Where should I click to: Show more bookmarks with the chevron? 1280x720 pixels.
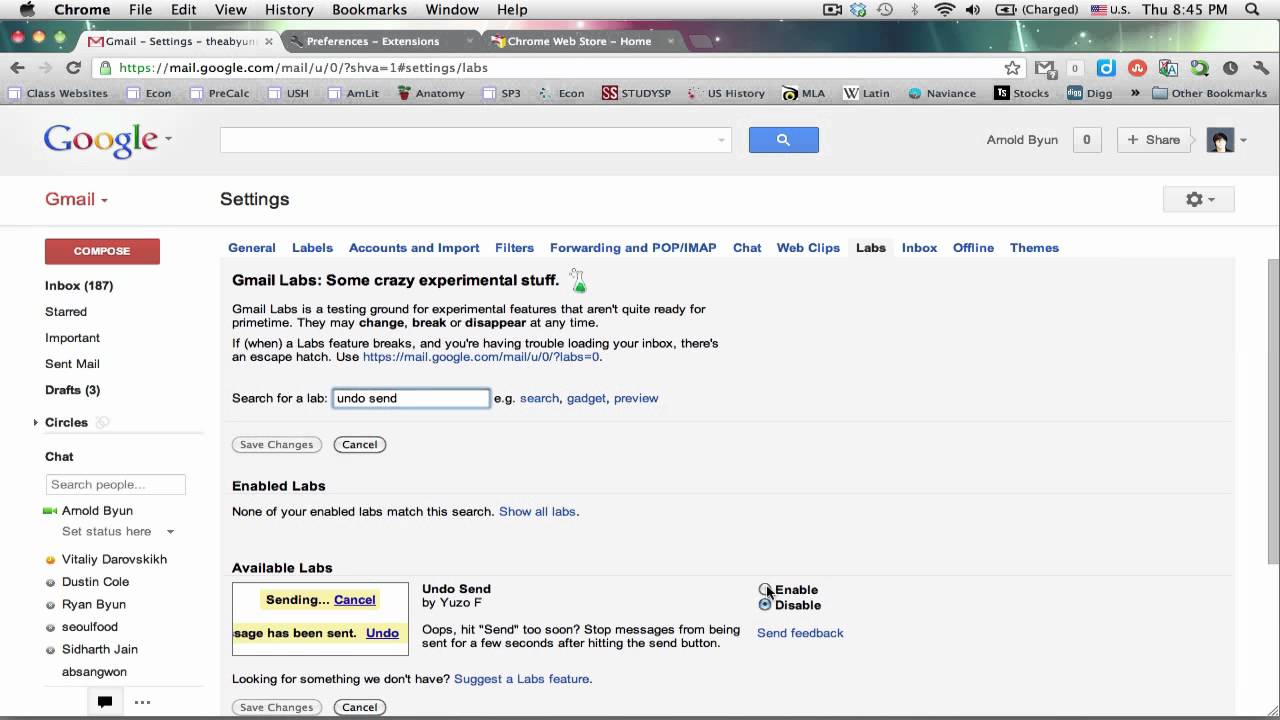click(x=1135, y=93)
